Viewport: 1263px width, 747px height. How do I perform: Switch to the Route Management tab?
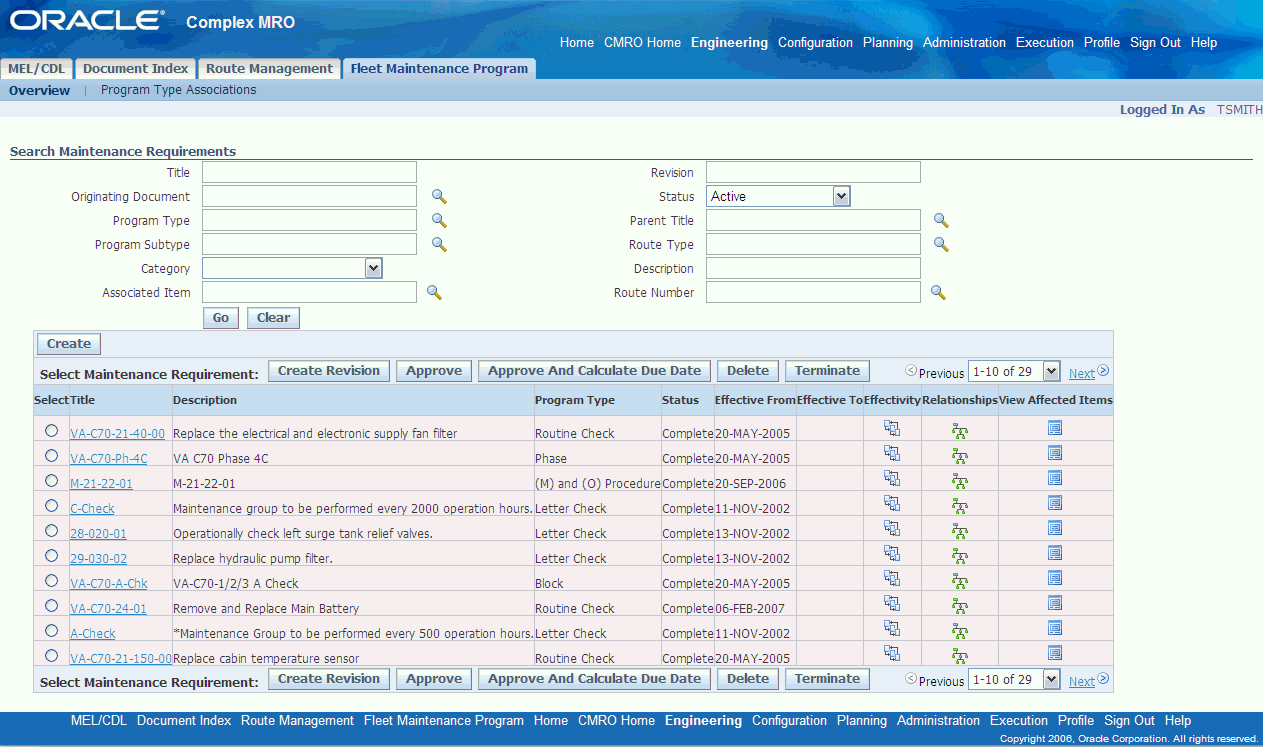pos(269,68)
